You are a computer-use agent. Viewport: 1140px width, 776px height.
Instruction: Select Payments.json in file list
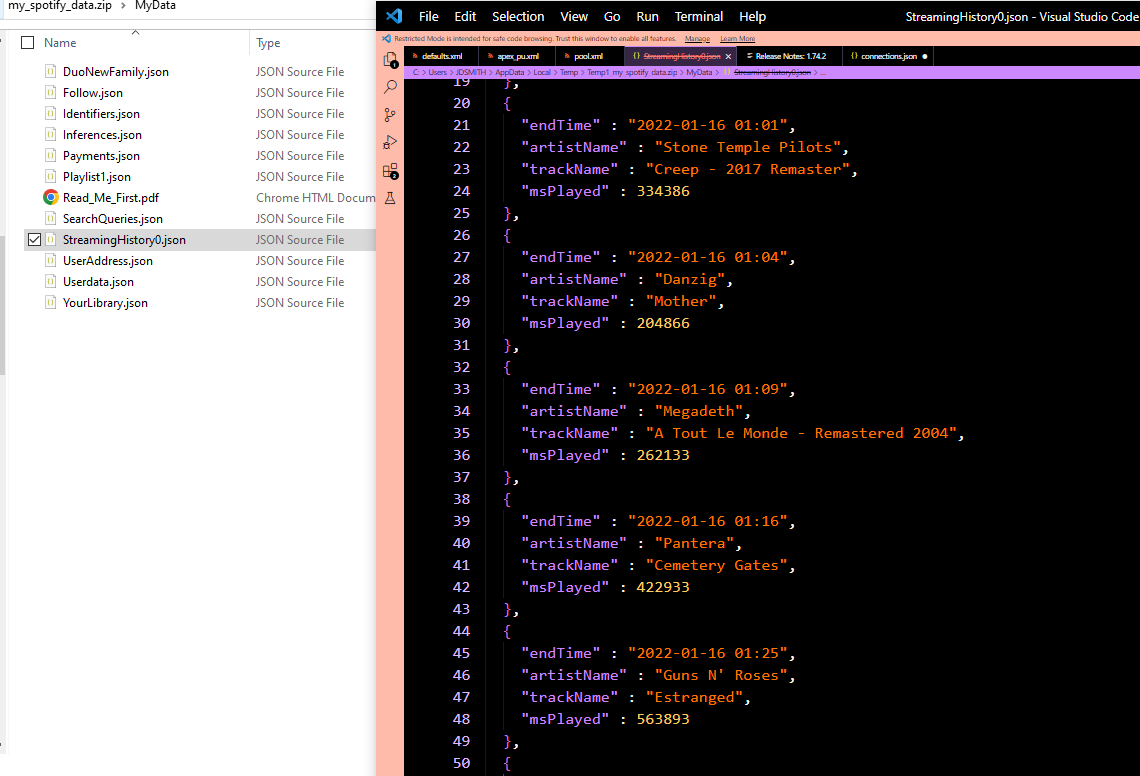coord(101,156)
